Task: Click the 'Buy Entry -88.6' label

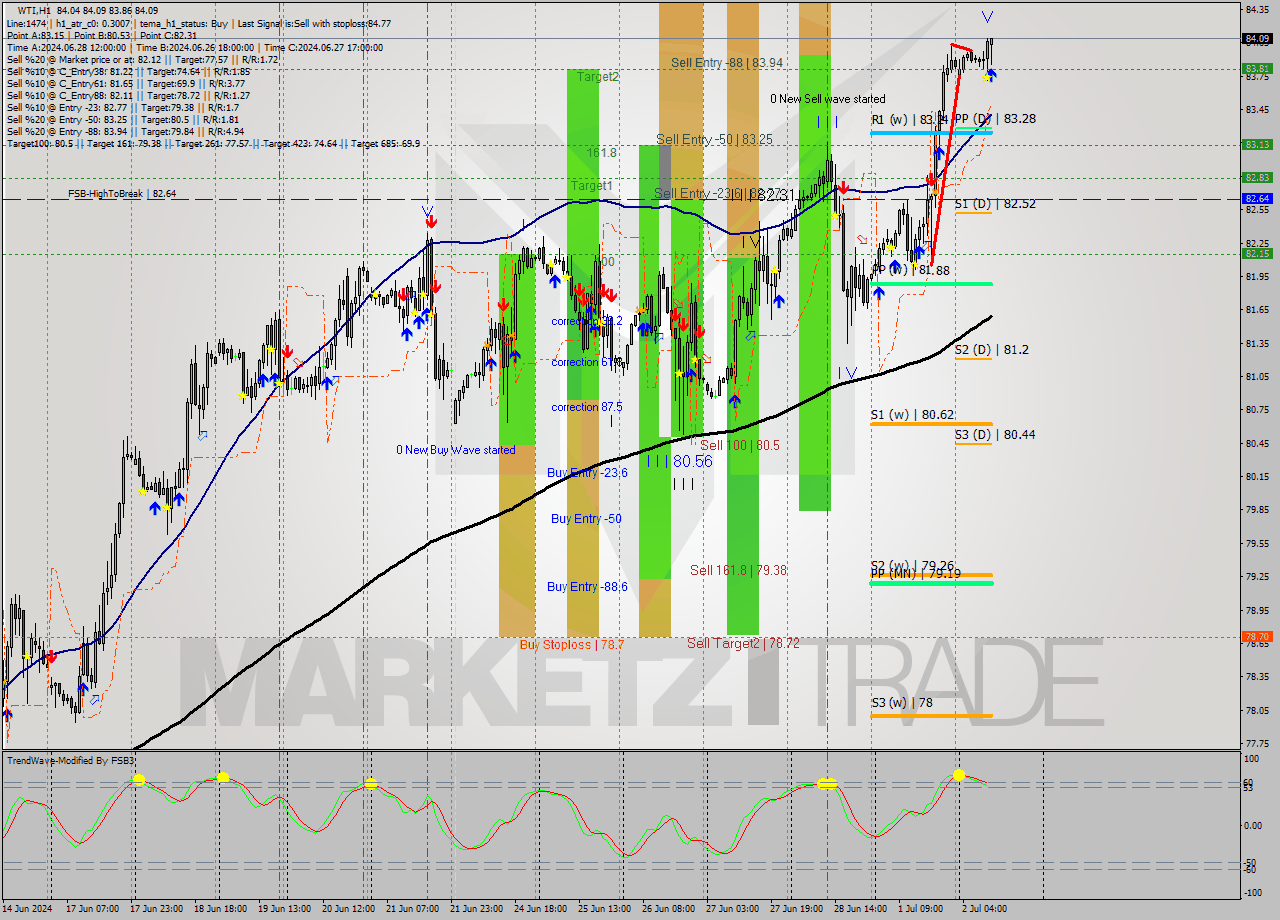Action: [x=587, y=586]
